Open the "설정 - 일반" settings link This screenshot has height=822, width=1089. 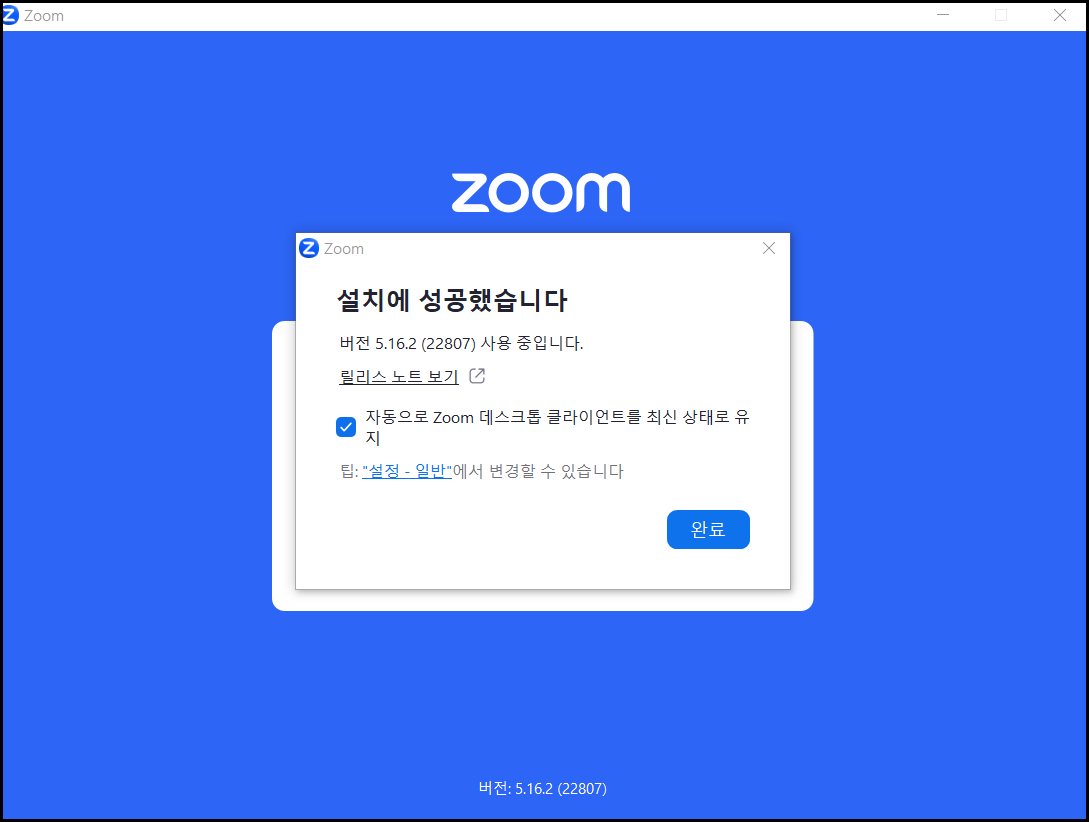click(407, 471)
